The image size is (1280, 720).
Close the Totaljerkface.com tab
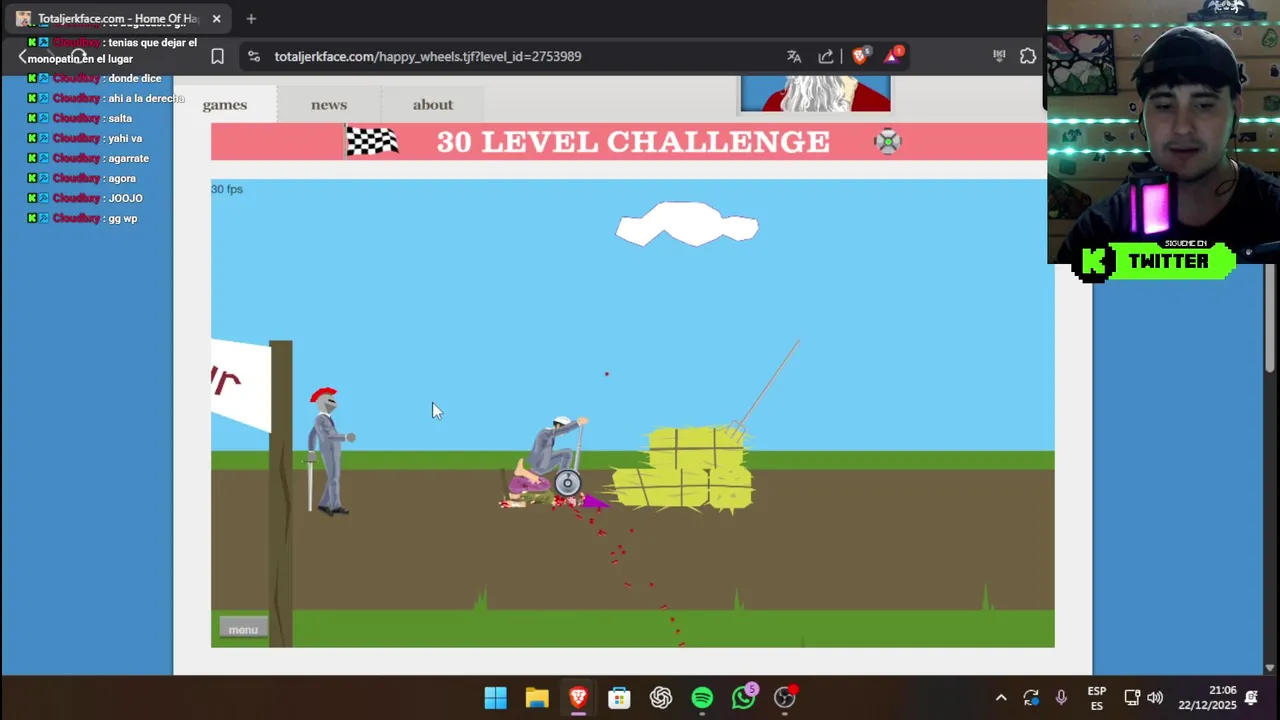click(216, 18)
